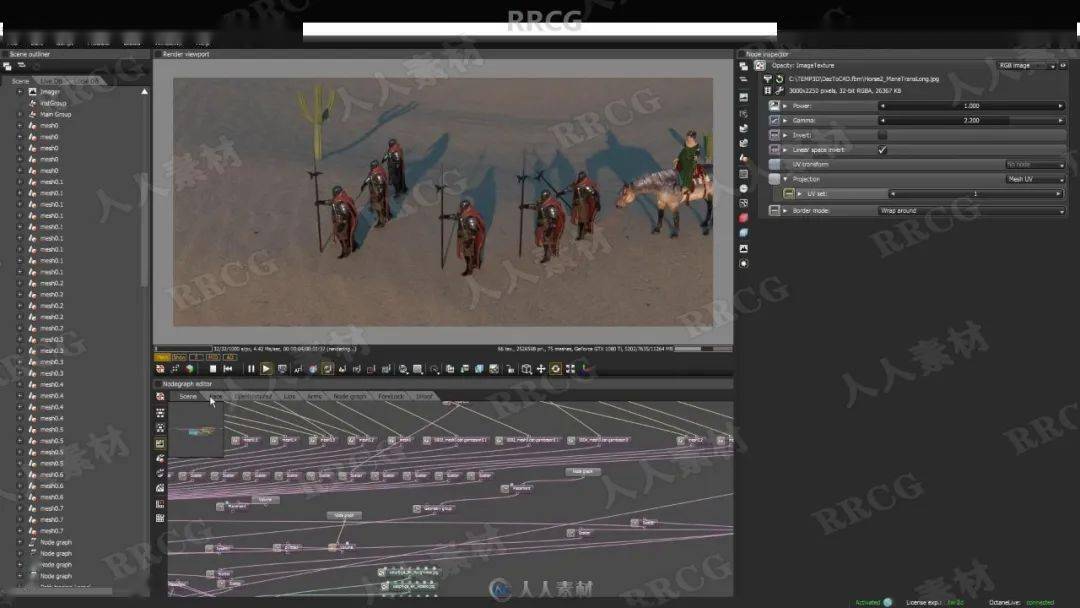Uncheck the Linear space invert checkbox
Image resolution: width=1080 pixels, height=608 pixels.
click(x=882, y=149)
